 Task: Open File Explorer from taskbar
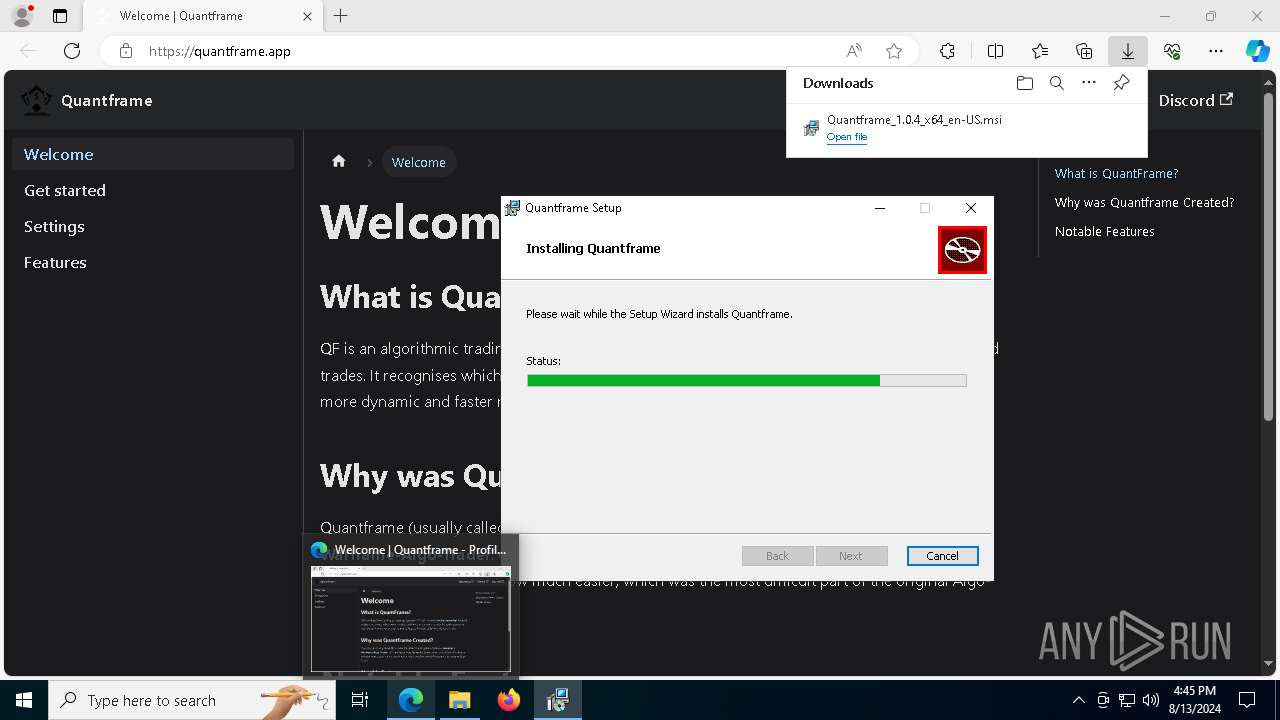(459, 700)
